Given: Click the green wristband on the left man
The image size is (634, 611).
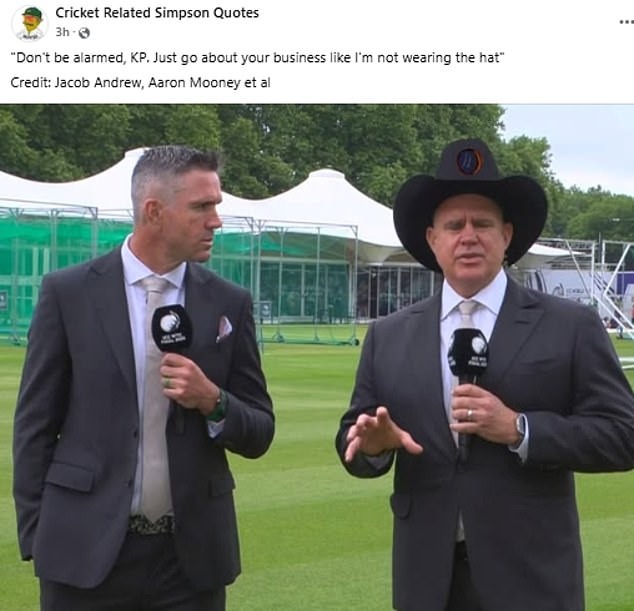Looking at the screenshot, I should (219, 406).
